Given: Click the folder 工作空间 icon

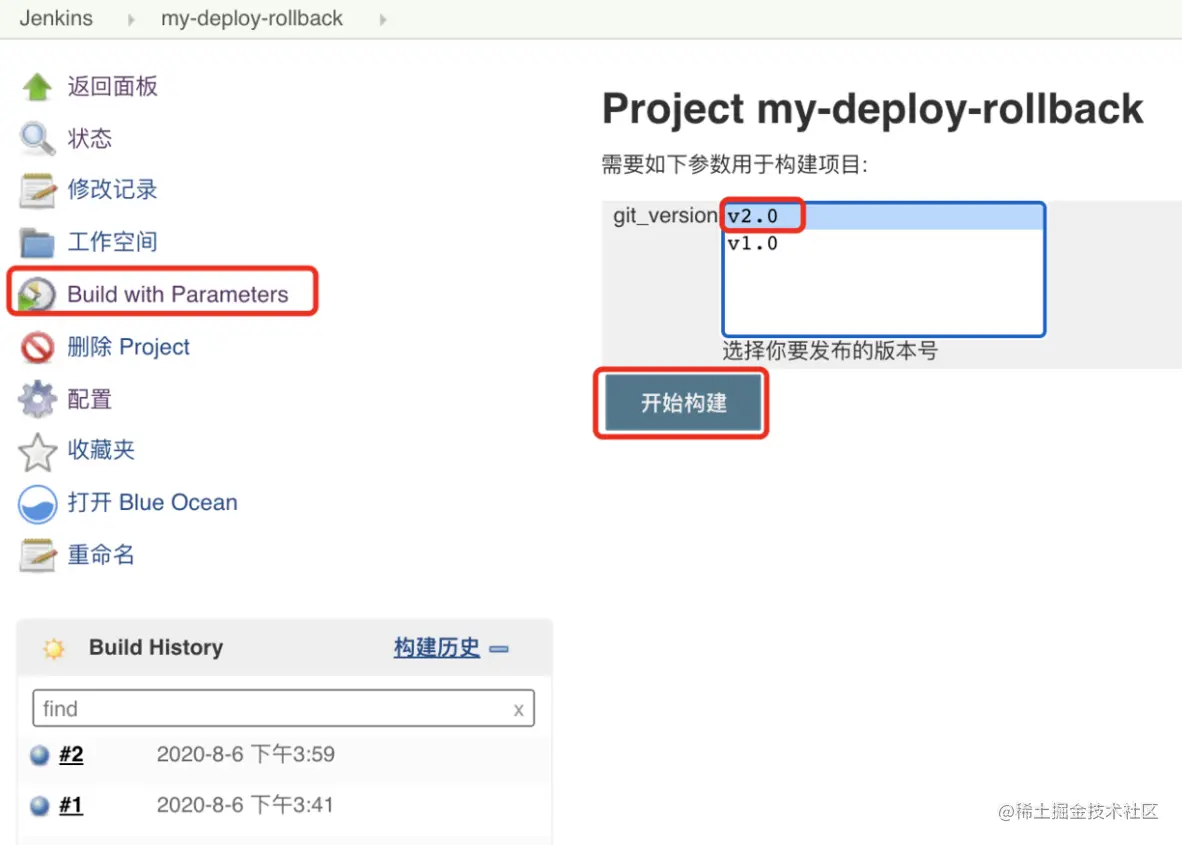Looking at the screenshot, I should point(37,242).
